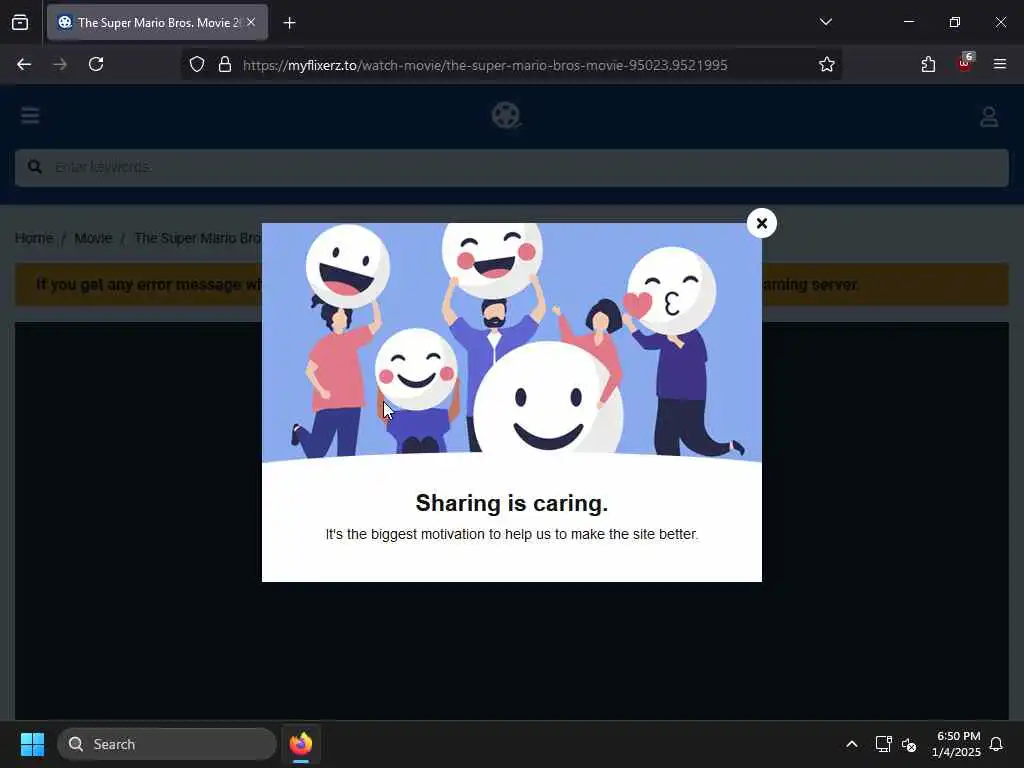Click the site film reel logo
This screenshot has height=768, width=1024.
[x=506, y=116]
